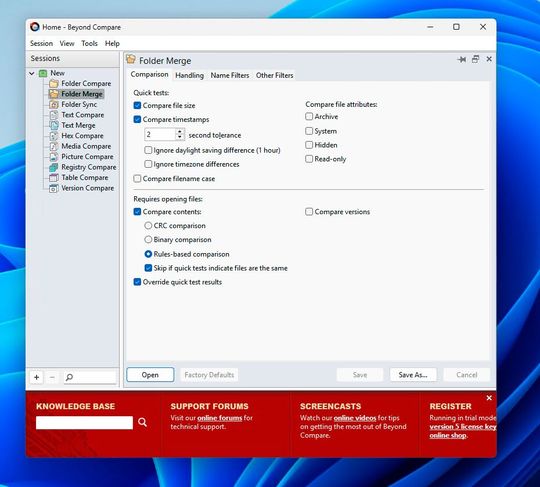
Task: Switch to the Name Filters tab
Action: point(230,75)
